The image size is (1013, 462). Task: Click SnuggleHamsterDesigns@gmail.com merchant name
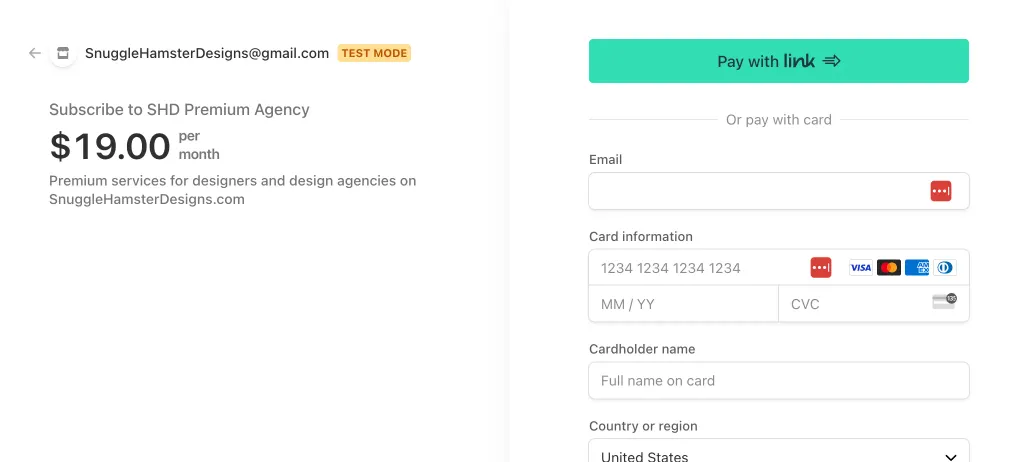click(207, 53)
